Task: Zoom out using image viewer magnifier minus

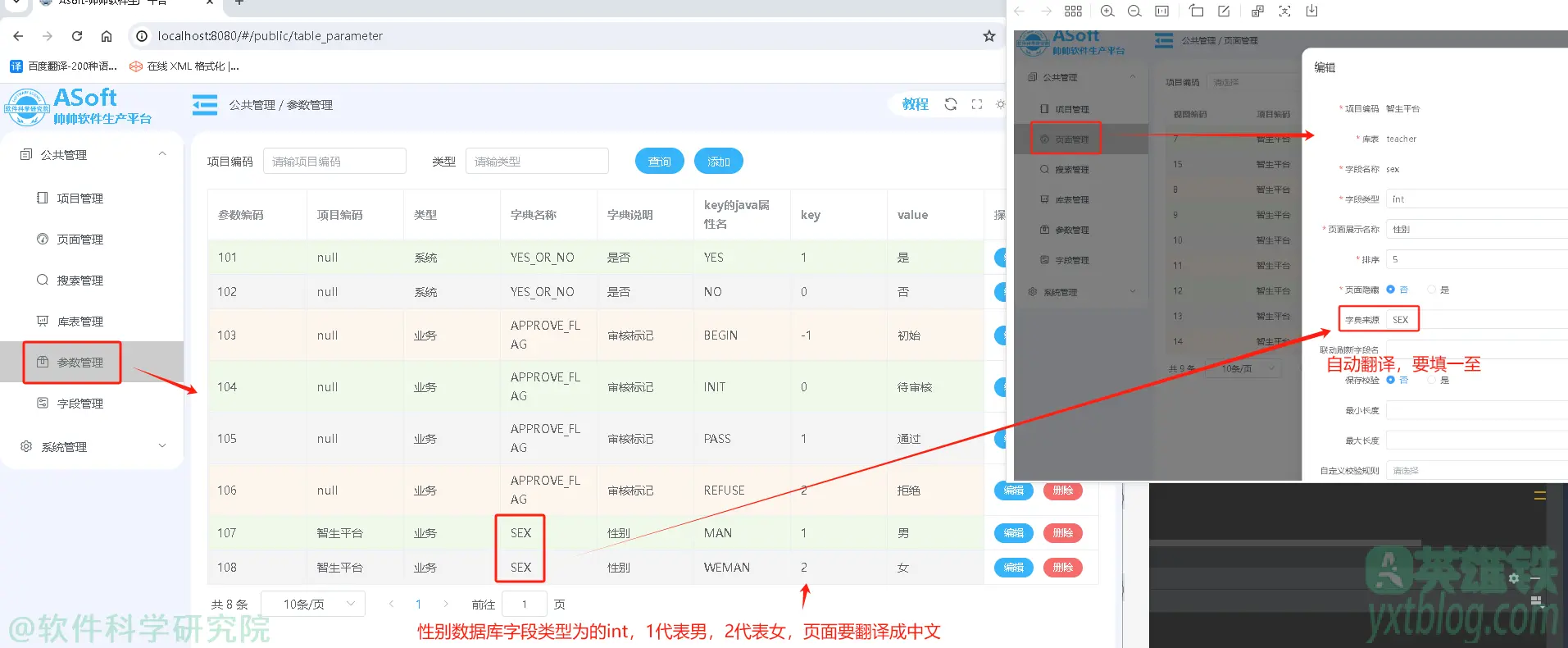Action: (x=1134, y=11)
